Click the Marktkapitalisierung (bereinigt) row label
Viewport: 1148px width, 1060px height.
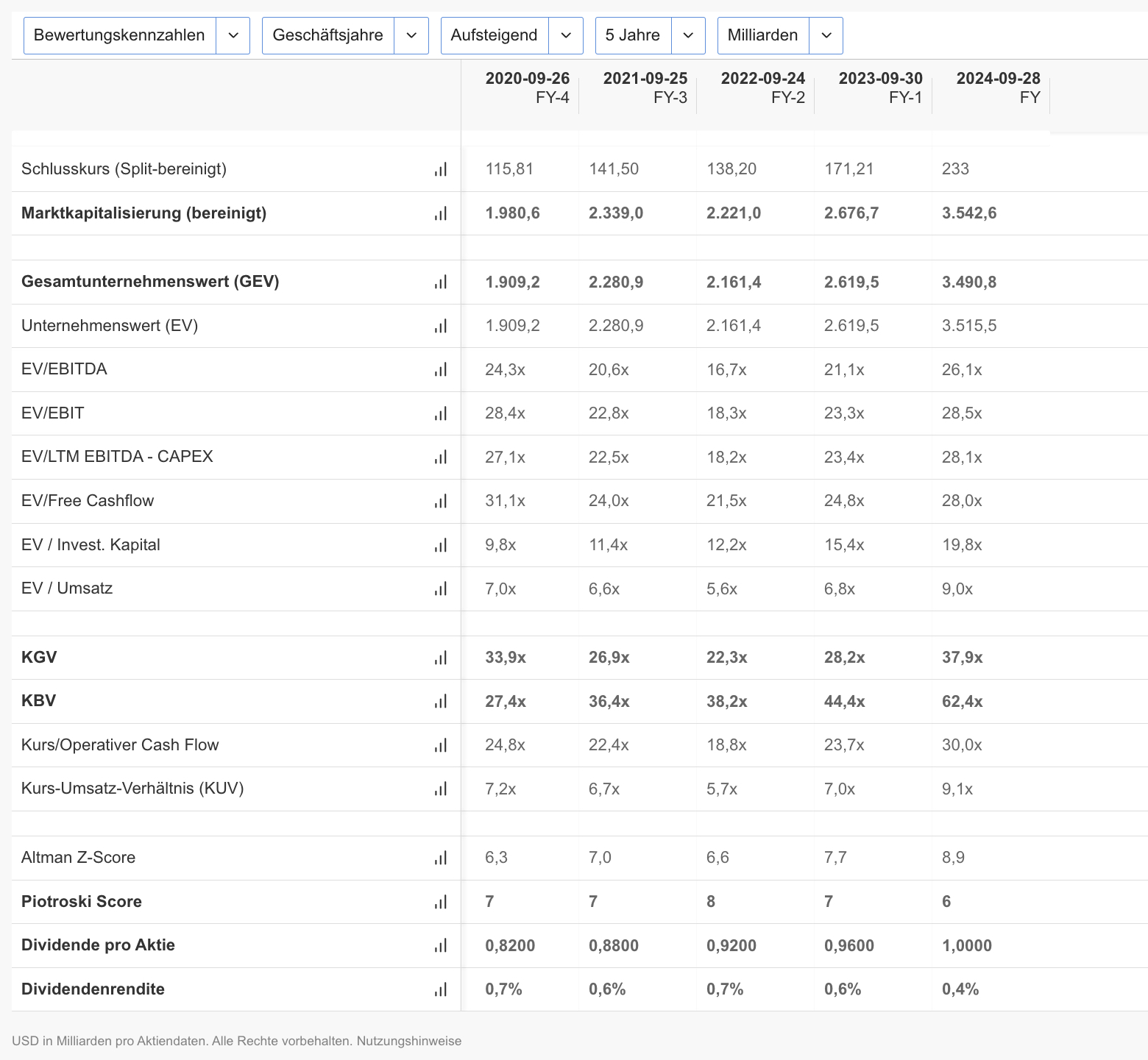pyautogui.click(x=144, y=213)
